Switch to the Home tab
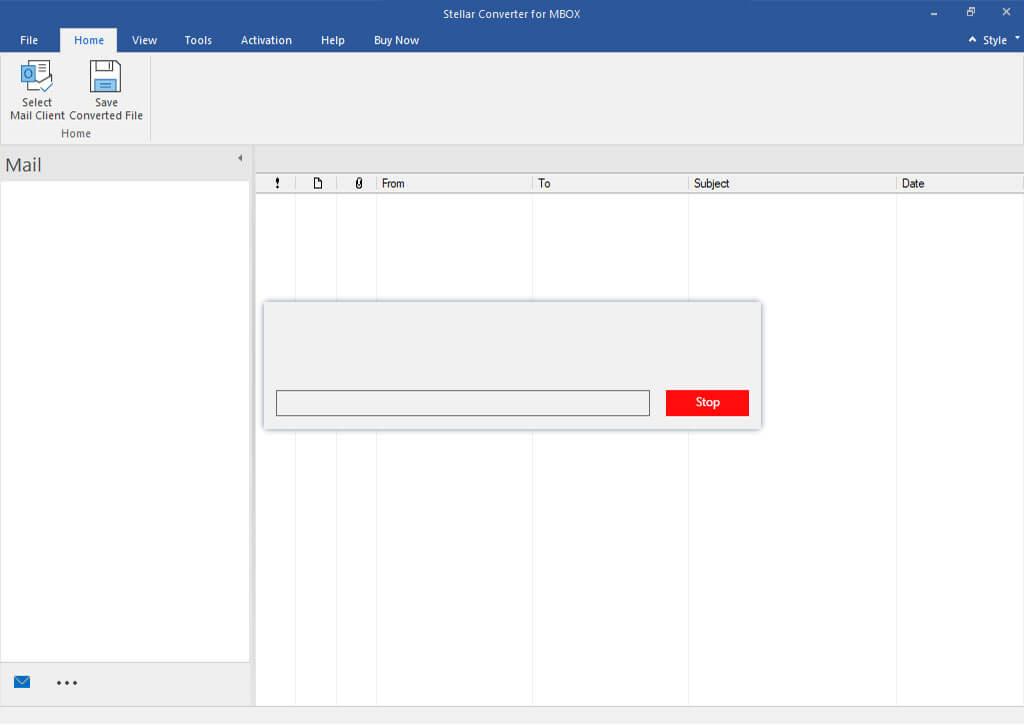The width and height of the screenshot is (1024, 725). [x=89, y=40]
